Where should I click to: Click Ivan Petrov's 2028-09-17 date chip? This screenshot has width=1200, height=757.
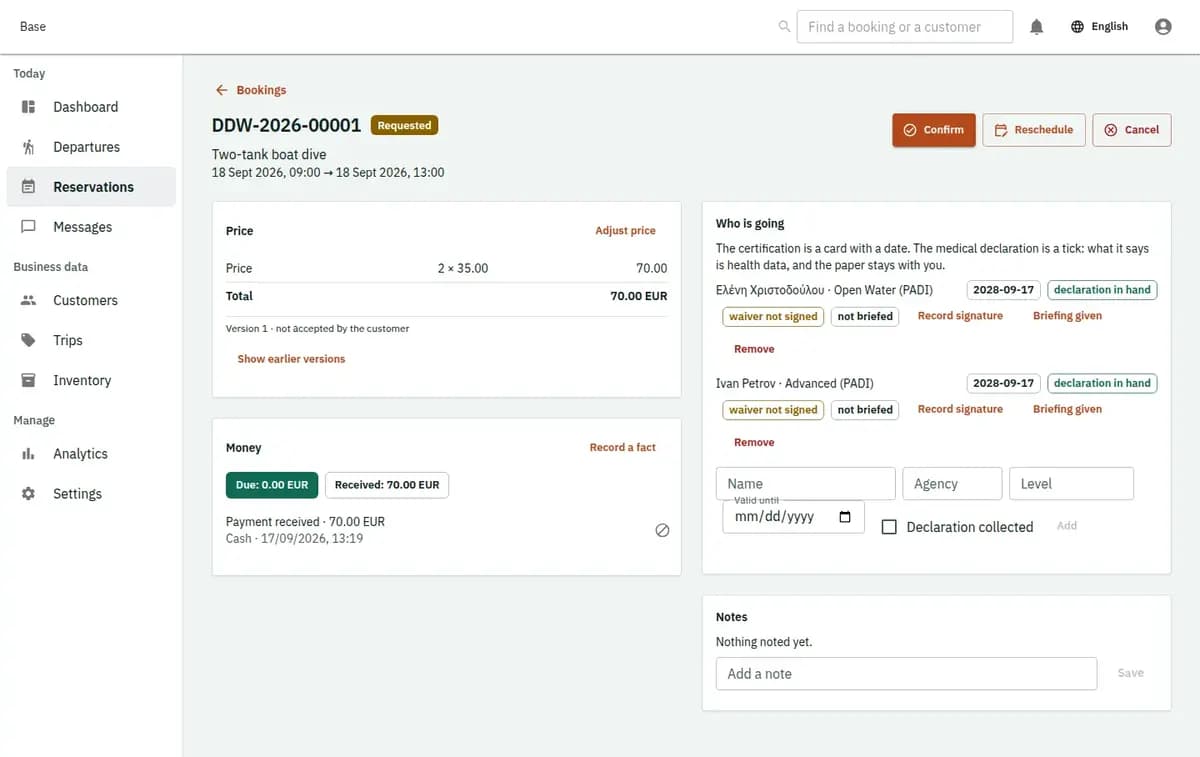click(x=1003, y=383)
